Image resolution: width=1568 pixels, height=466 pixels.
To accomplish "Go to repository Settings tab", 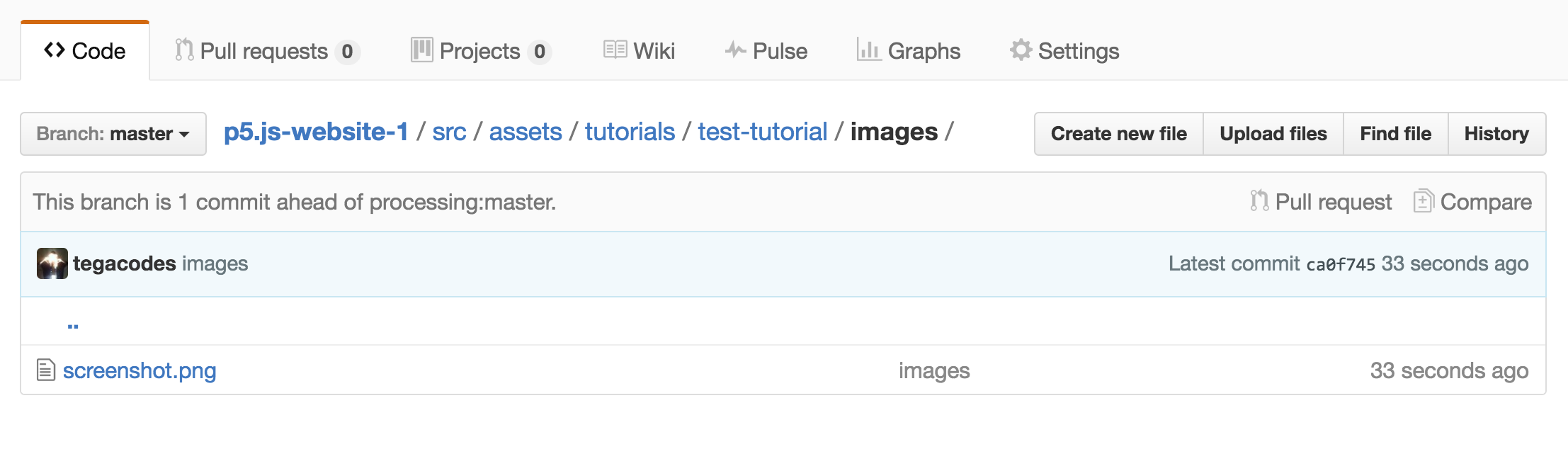I will [1064, 51].
